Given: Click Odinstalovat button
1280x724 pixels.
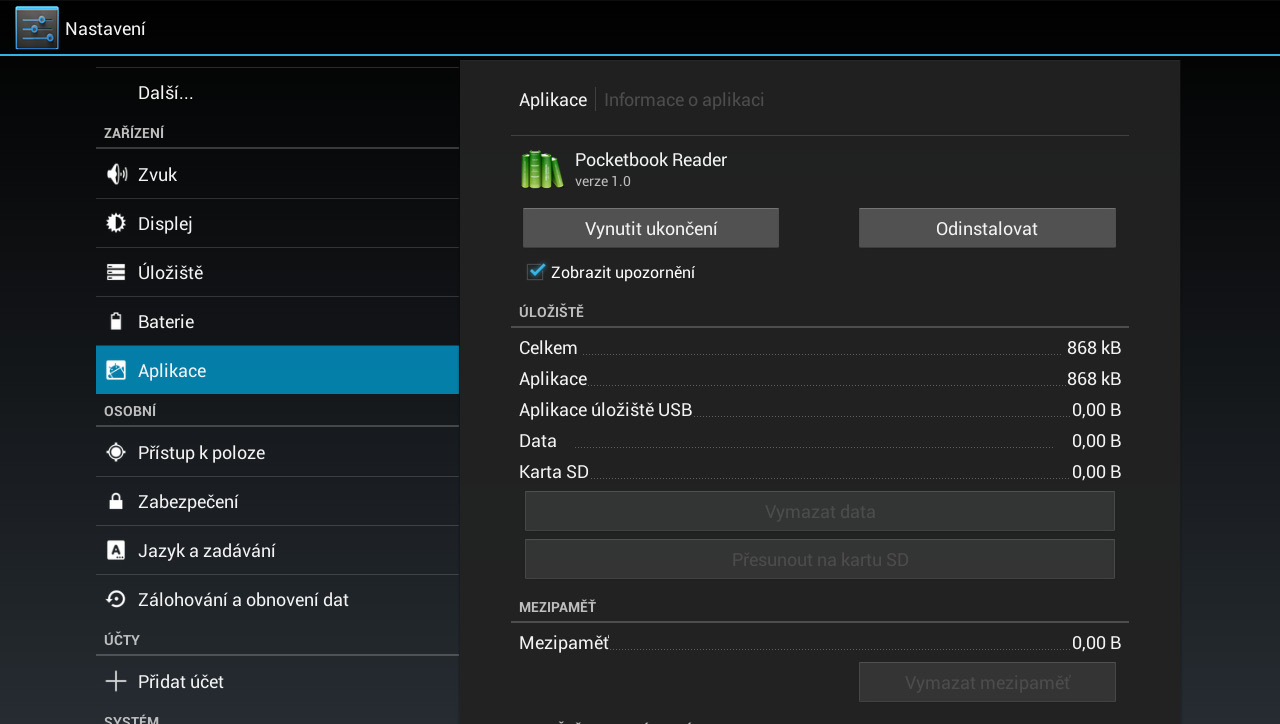Looking at the screenshot, I should (987, 228).
